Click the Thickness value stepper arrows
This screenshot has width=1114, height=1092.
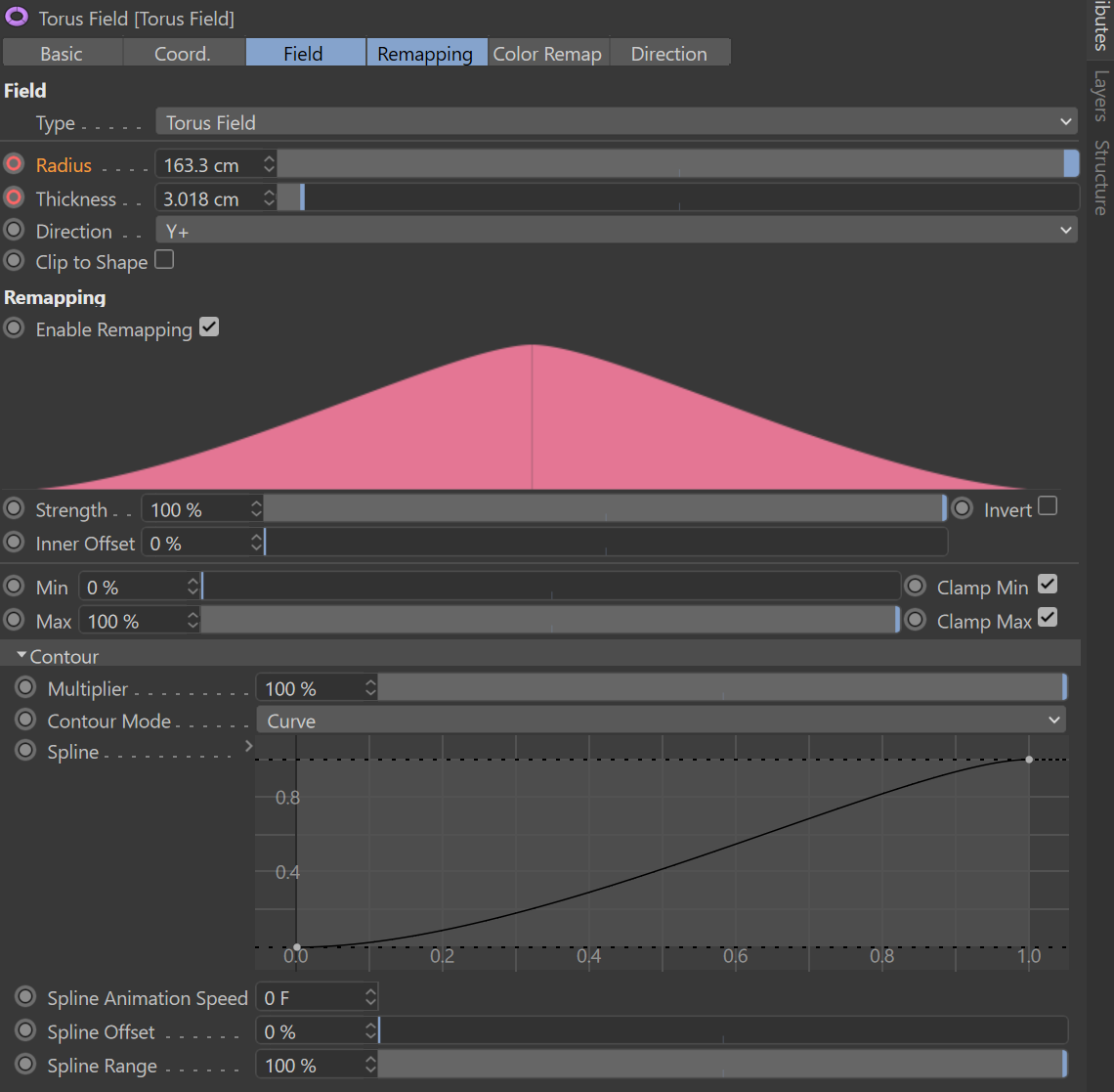(x=269, y=197)
